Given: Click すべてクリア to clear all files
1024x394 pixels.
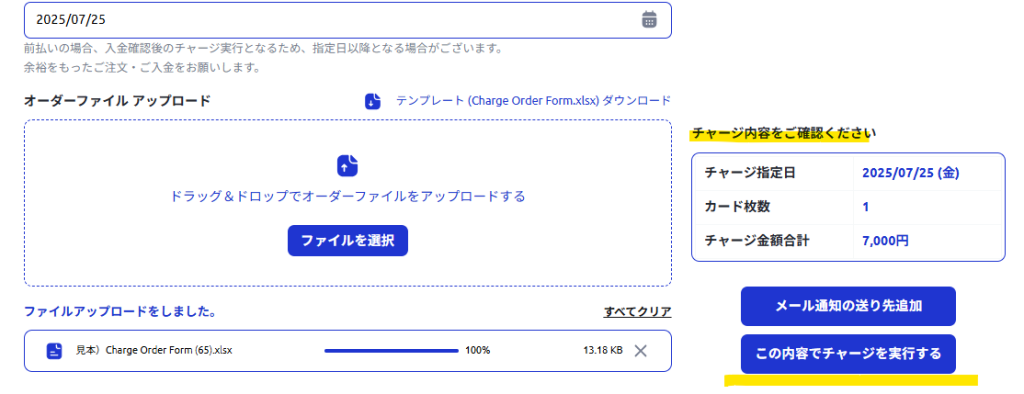Looking at the screenshot, I should [x=637, y=312].
